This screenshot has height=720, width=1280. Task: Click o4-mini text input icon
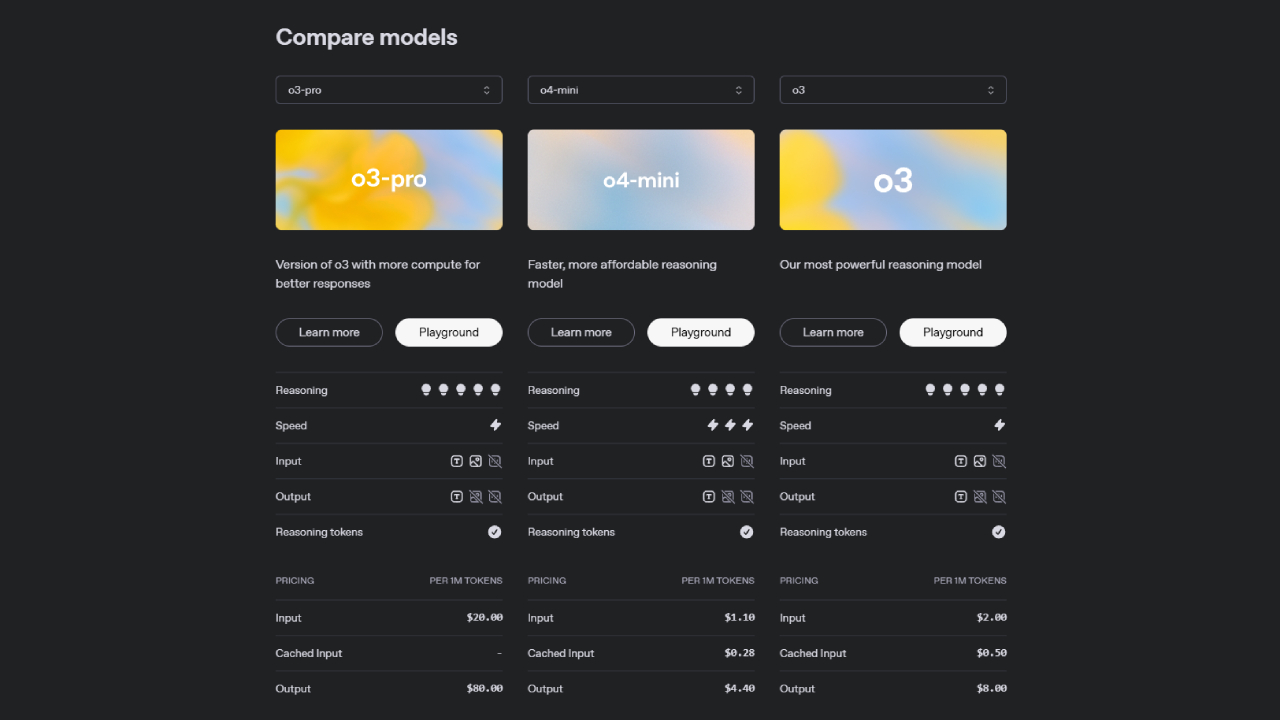point(709,461)
